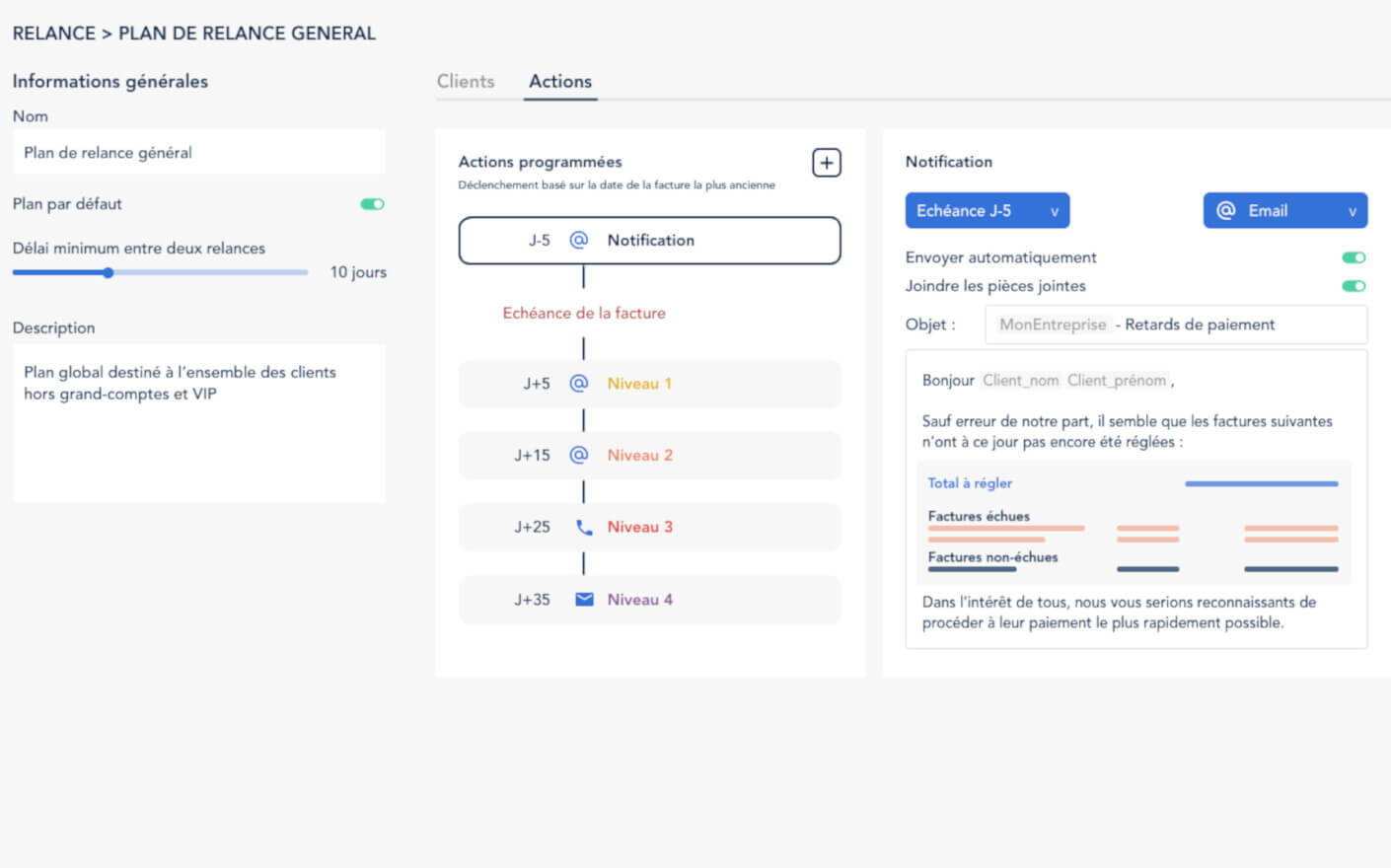The width and height of the screenshot is (1391, 868).
Task: Open the Email channel dropdown
Action: pos(1285,210)
